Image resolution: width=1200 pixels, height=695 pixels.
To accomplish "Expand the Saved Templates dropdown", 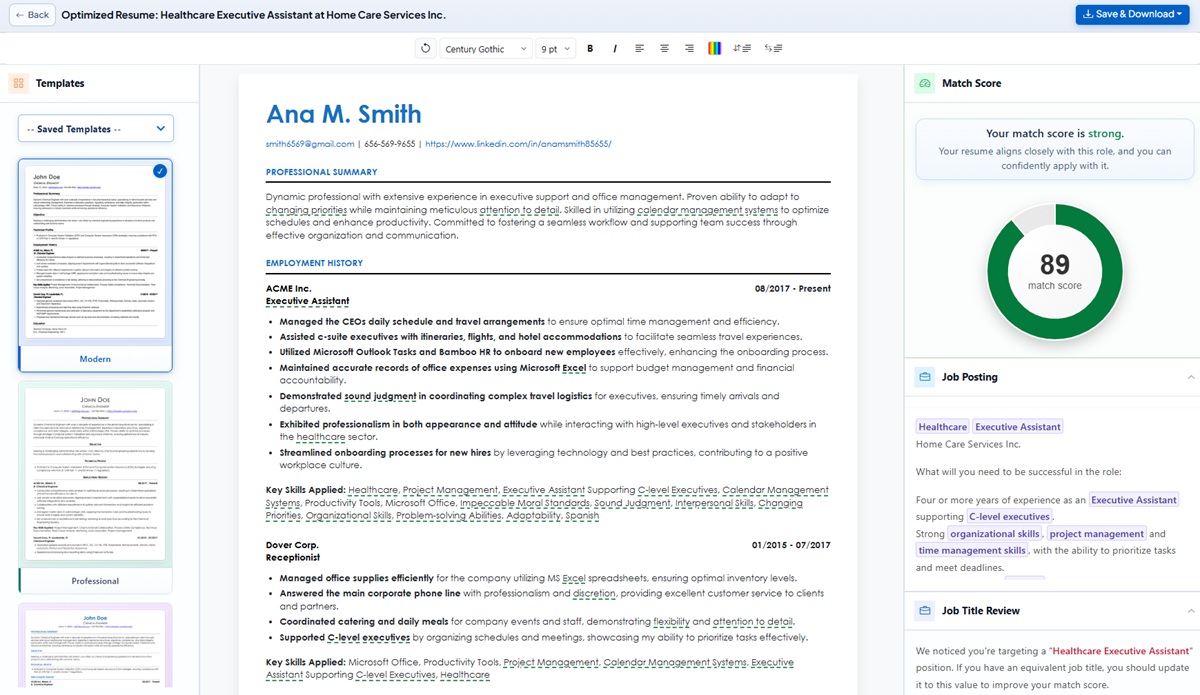I will (x=95, y=128).
